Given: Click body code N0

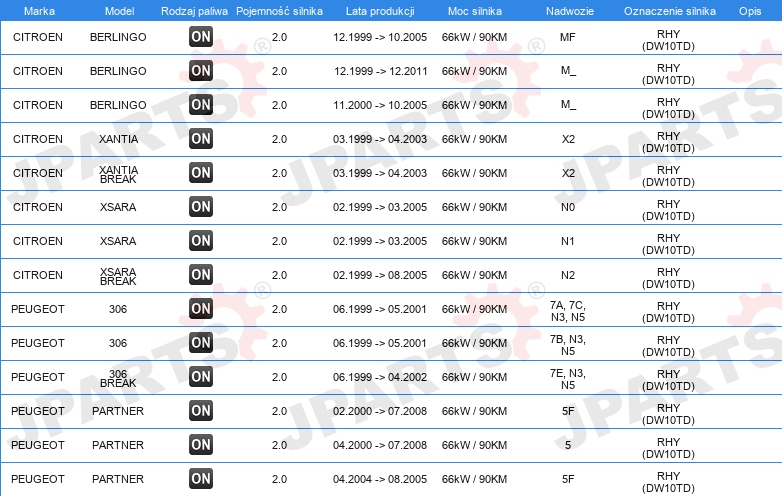Looking at the screenshot, I should coord(568,207).
